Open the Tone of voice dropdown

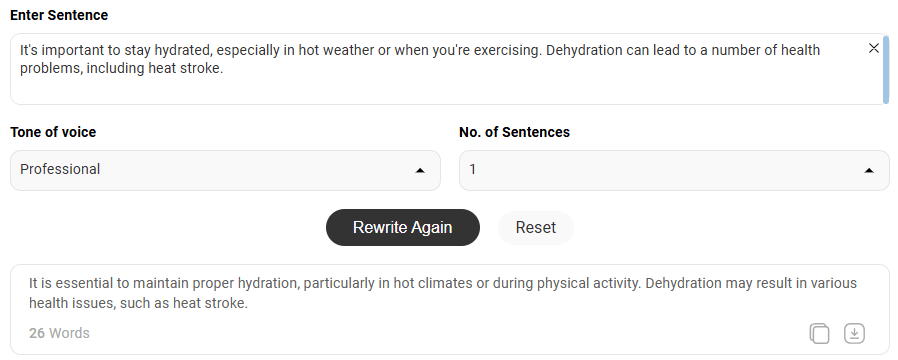pos(225,170)
